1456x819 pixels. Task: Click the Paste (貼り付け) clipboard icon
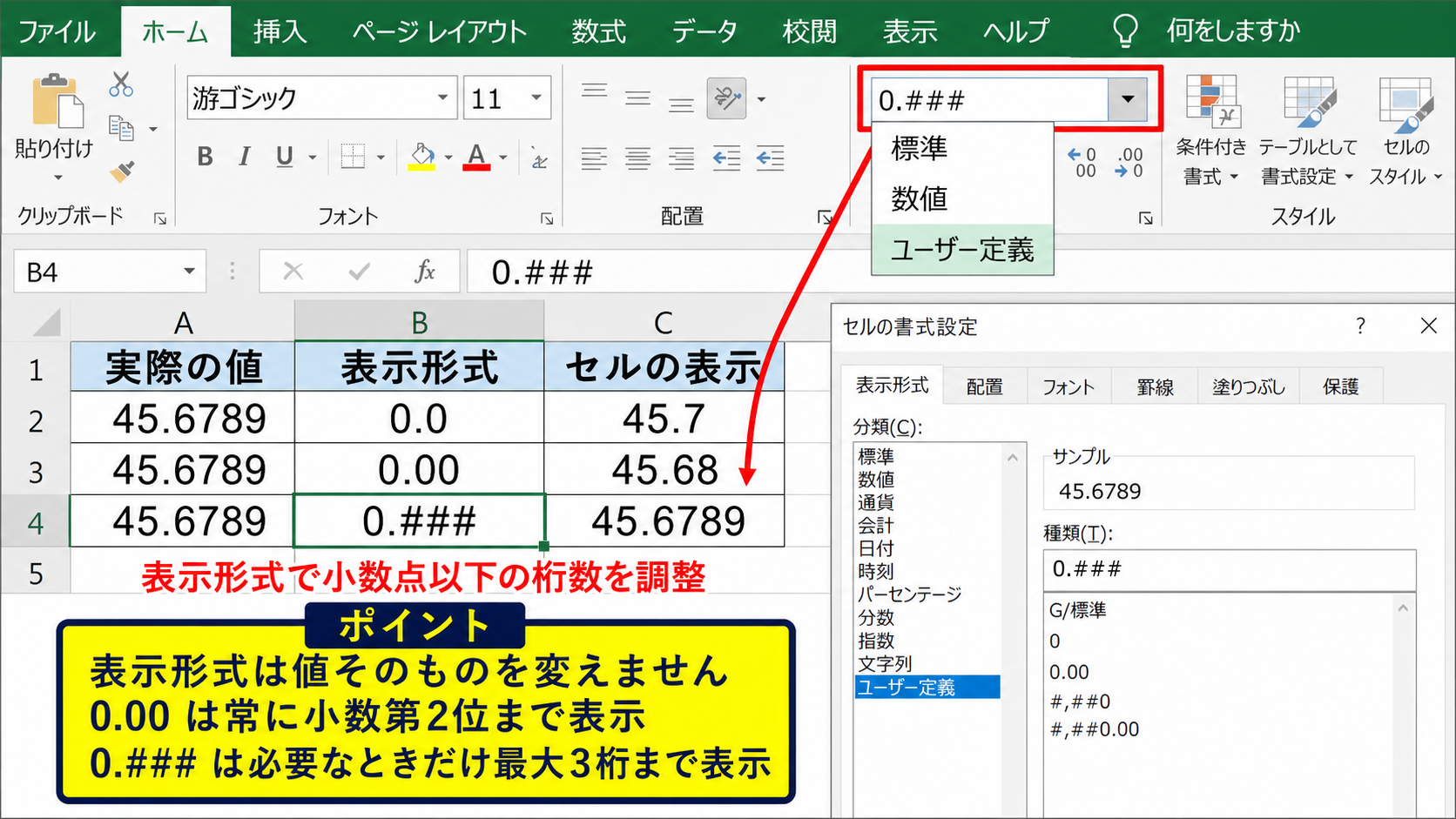point(57,101)
